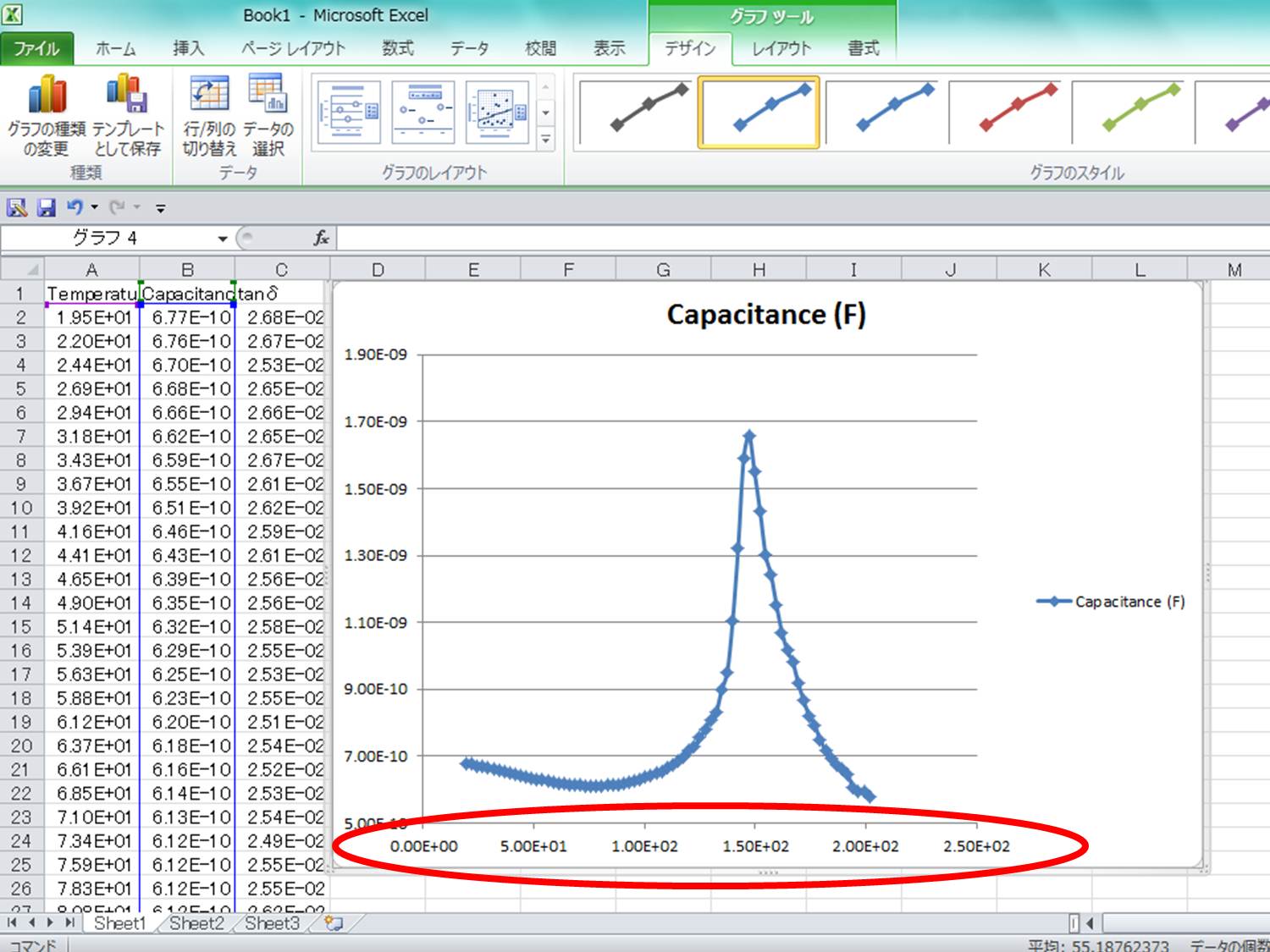The image size is (1270, 952).
Task: Switch to the 挿入 tab
Action: click(x=188, y=48)
